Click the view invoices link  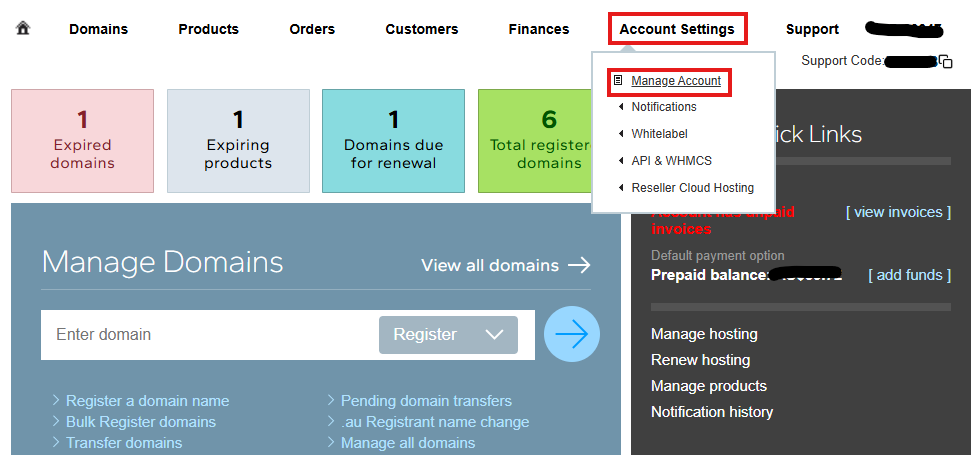[898, 212]
